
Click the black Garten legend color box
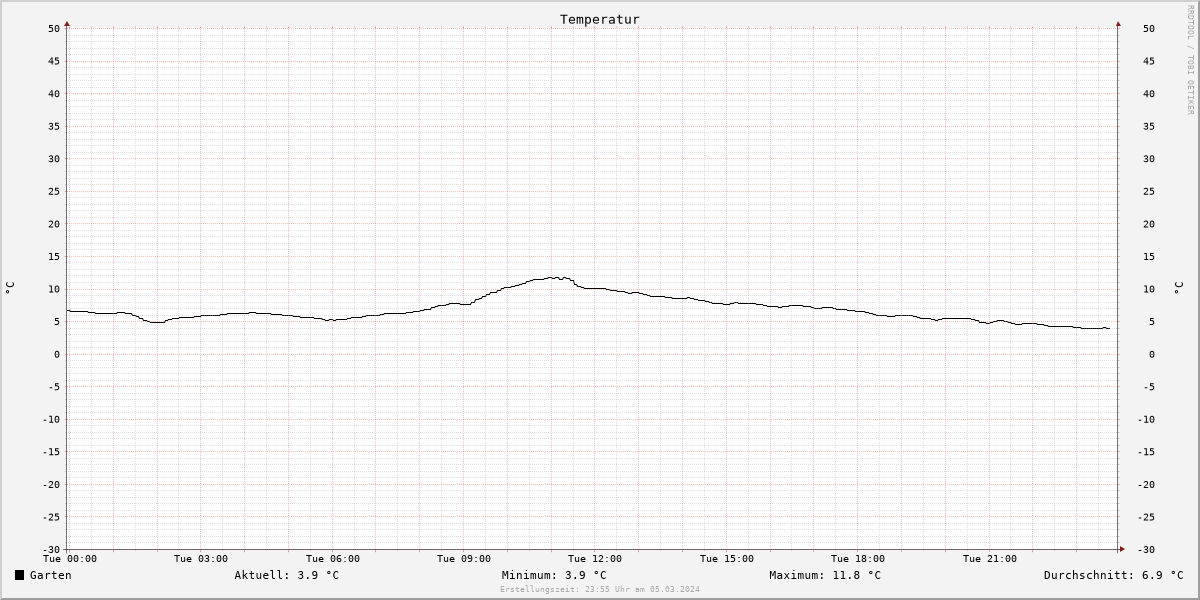click(x=19, y=575)
